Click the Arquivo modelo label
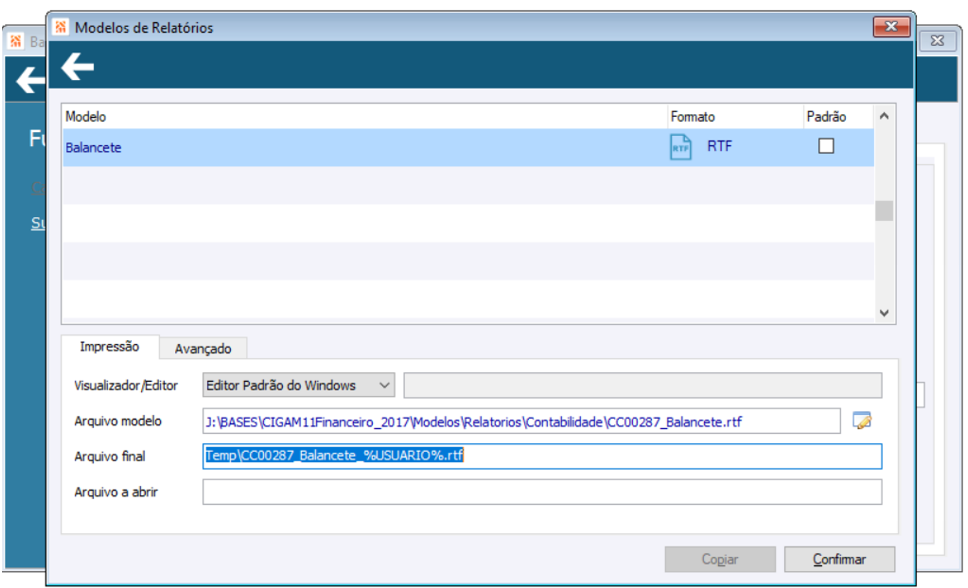Viewport: 968px width, 588px height. (117, 421)
